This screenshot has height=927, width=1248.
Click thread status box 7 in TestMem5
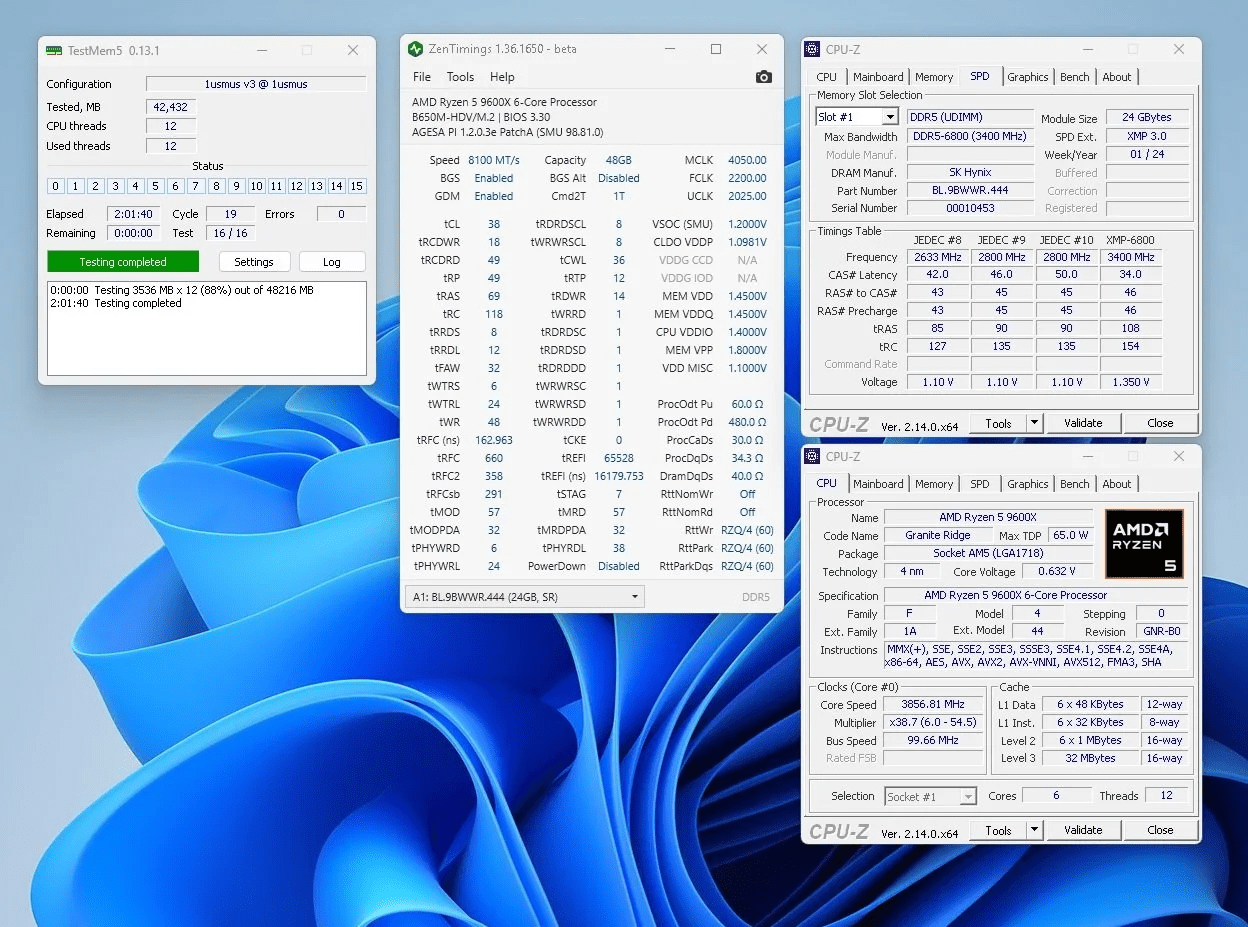tap(196, 186)
